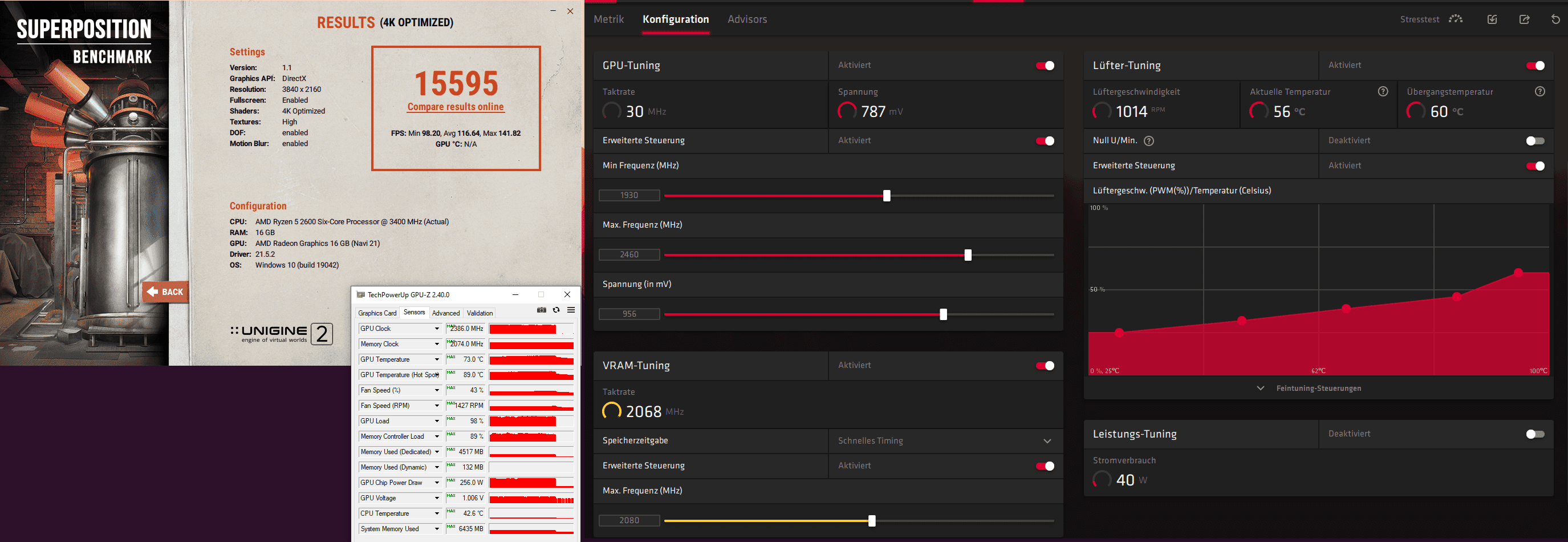Open the Memory Controller Load dropdown

(x=436, y=436)
